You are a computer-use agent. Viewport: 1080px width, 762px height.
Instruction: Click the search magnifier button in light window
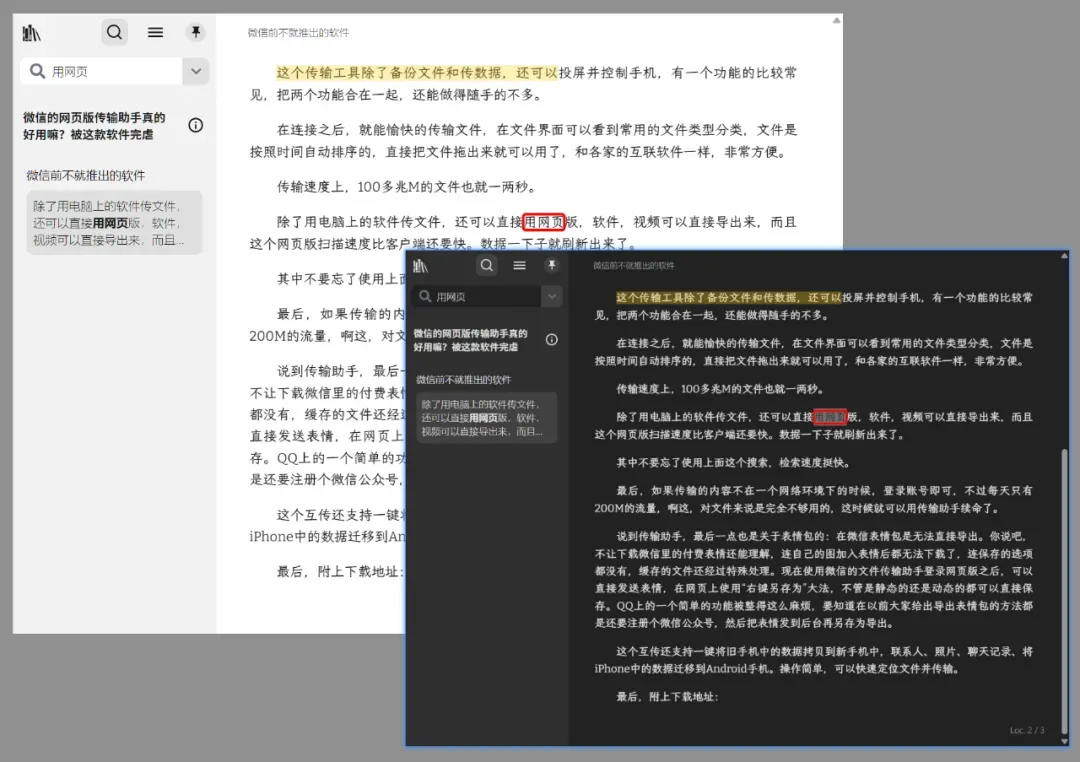[x=114, y=32]
